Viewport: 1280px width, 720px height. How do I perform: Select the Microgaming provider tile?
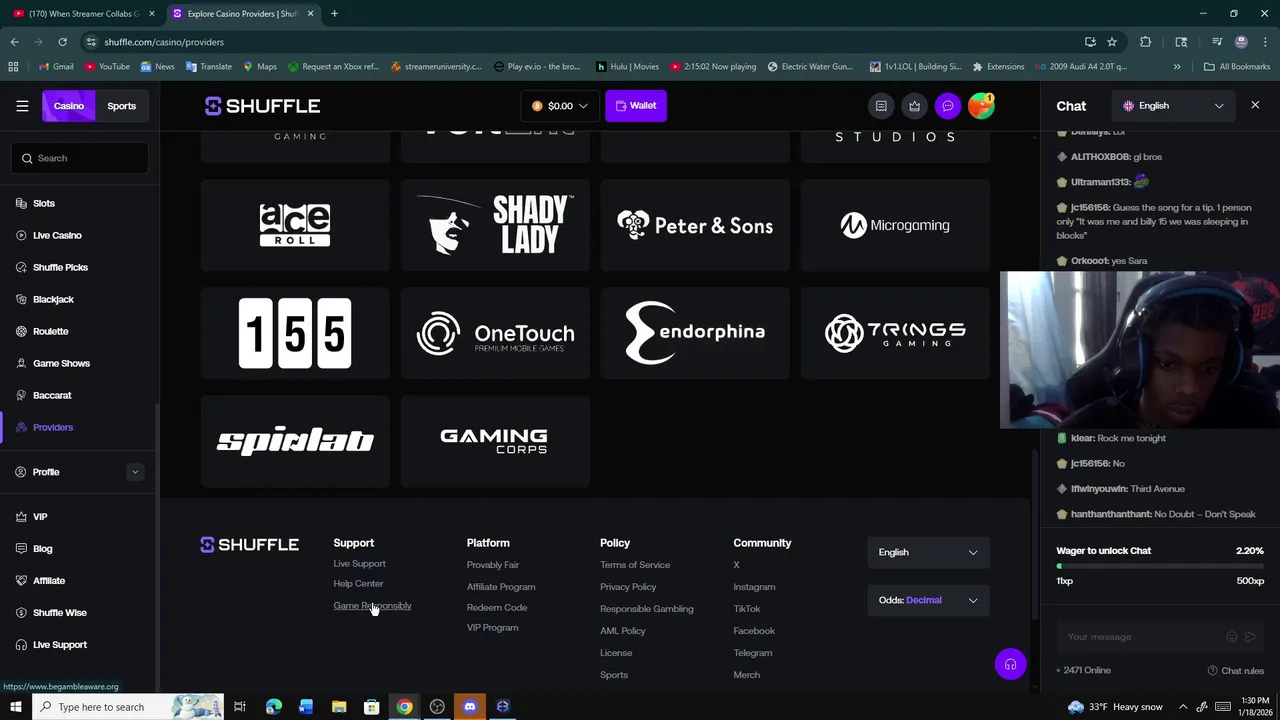click(895, 225)
